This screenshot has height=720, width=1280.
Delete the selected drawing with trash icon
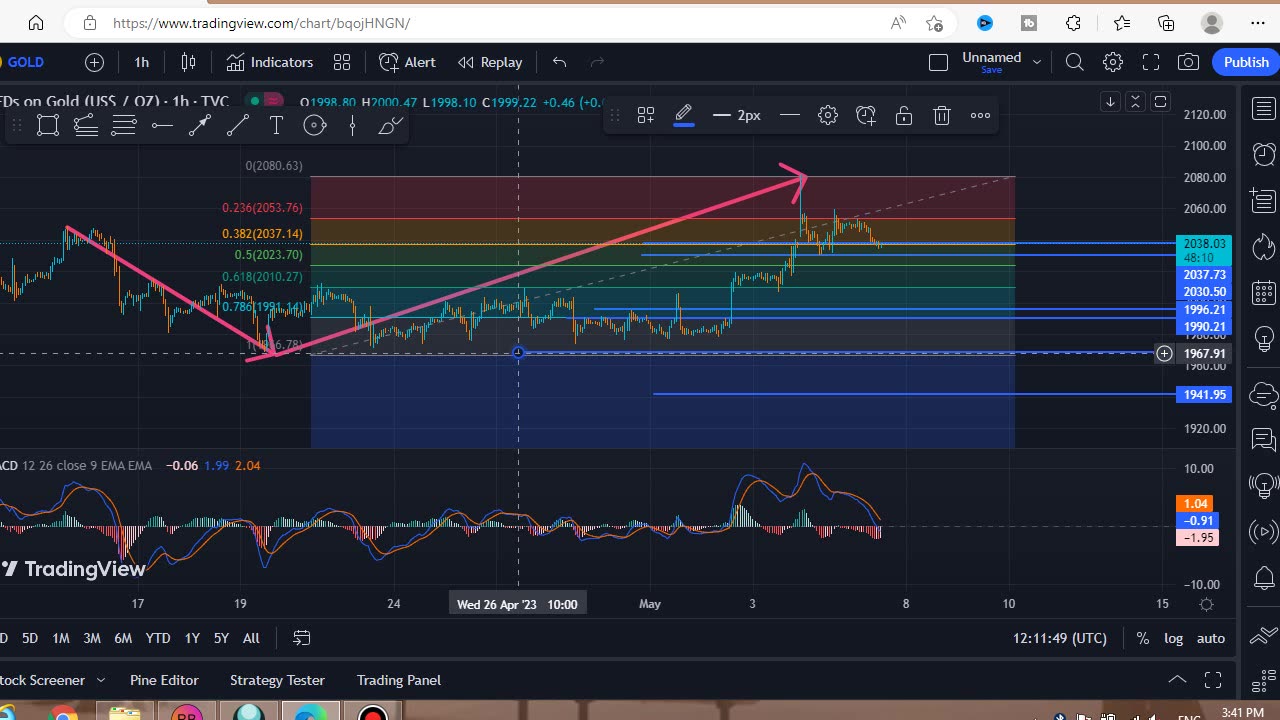pyautogui.click(x=942, y=115)
